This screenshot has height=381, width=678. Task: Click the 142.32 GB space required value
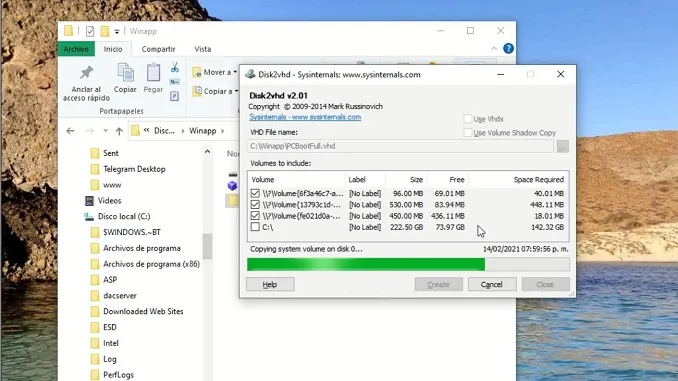[x=547, y=227]
